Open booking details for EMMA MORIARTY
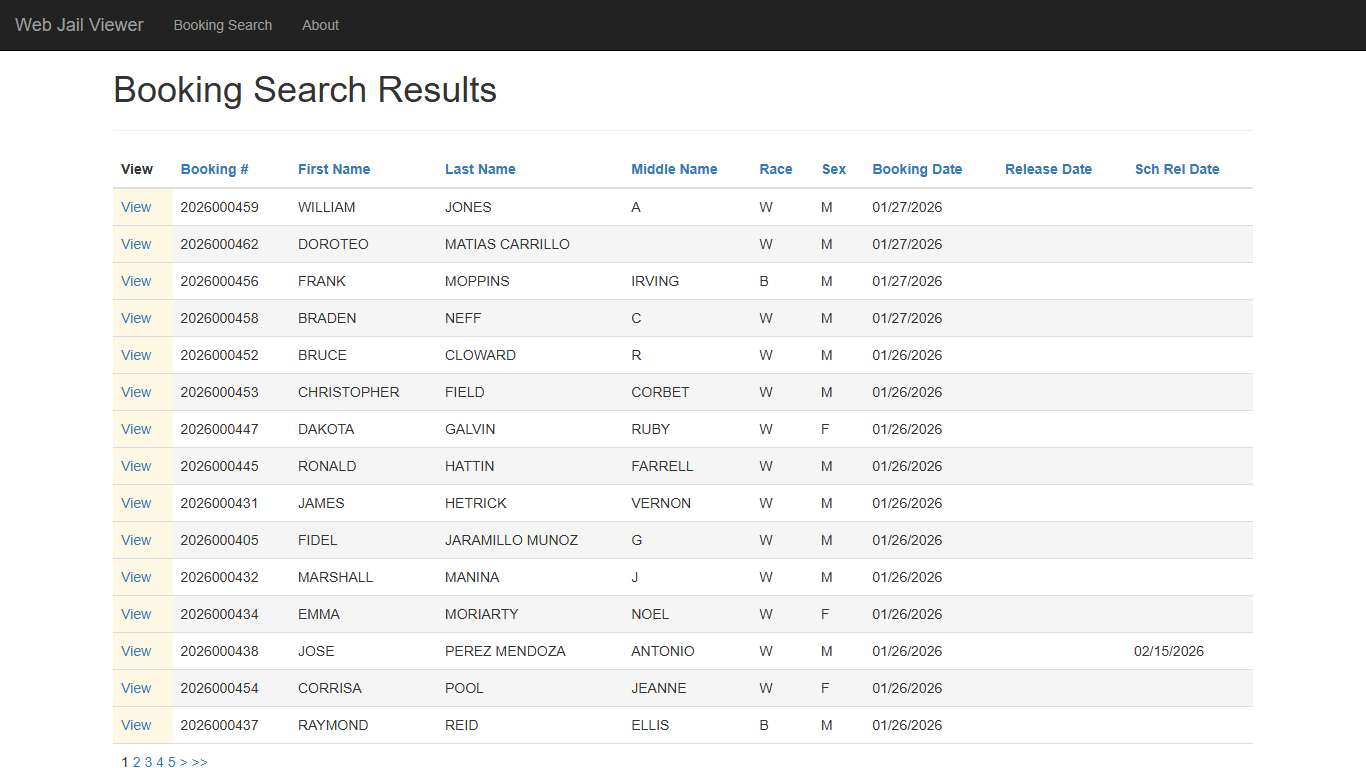The image size is (1366, 768). tap(136, 614)
